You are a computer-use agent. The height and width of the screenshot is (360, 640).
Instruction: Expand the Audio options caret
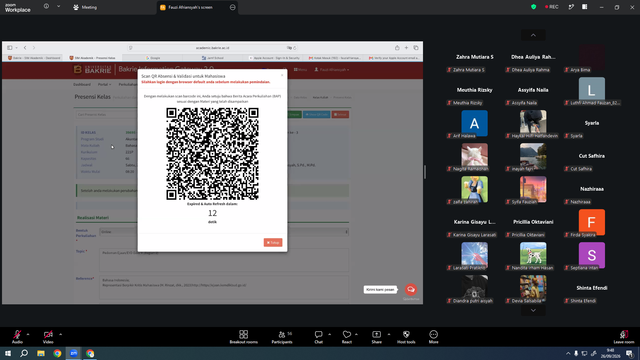tap(28, 334)
